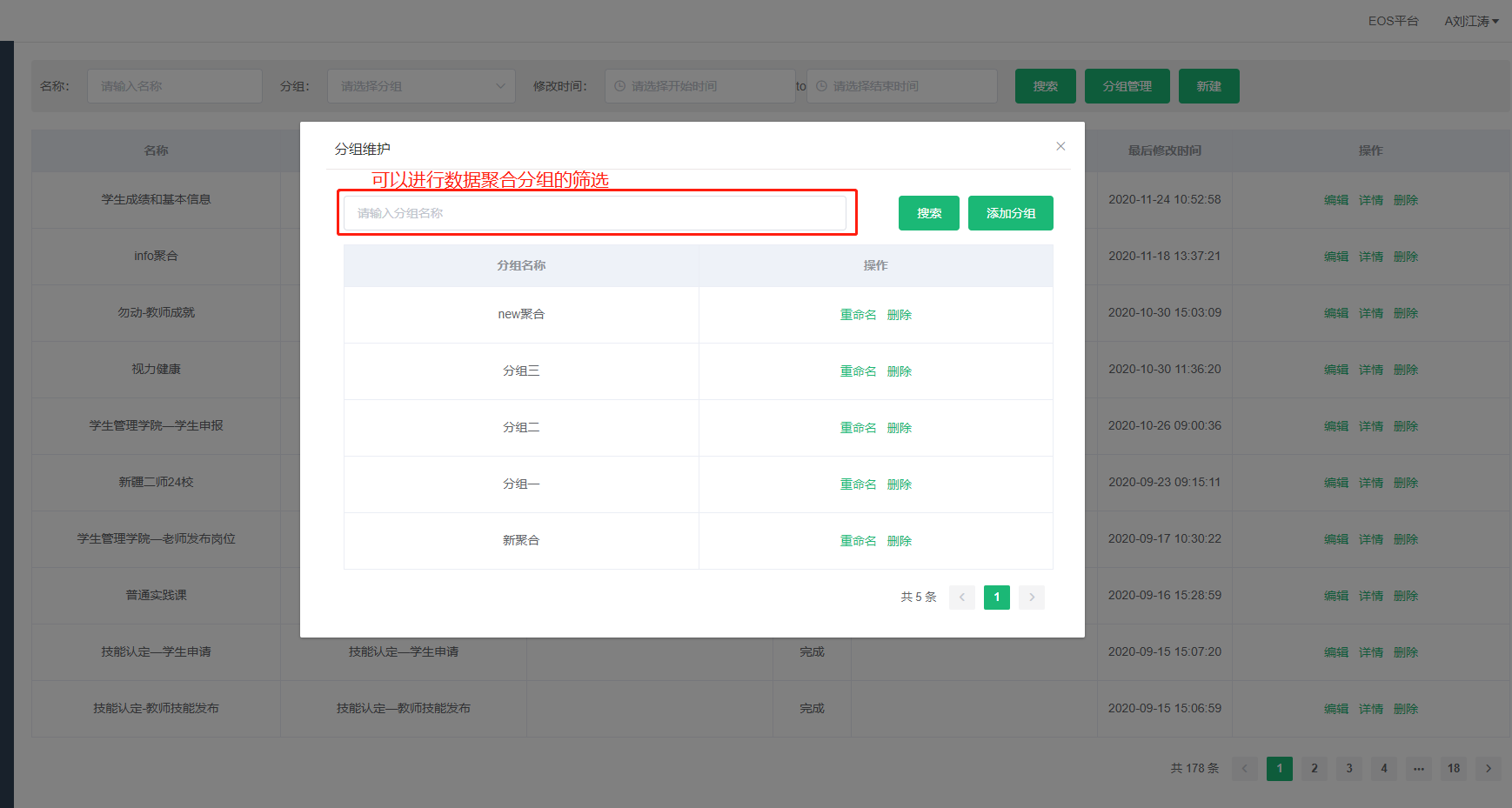Click the ellipsis more-pages button in pagination
This screenshot has height=808, width=1512.
[1419, 768]
